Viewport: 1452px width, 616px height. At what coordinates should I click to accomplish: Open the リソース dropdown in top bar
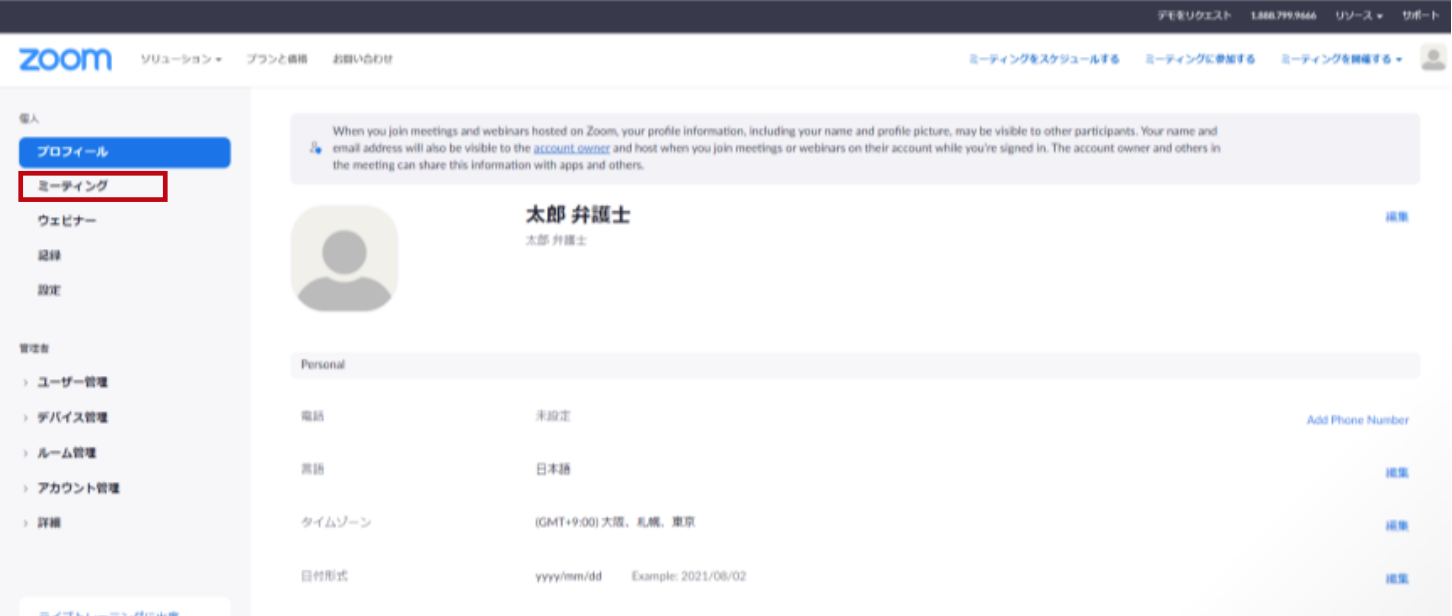(x=1359, y=16)
